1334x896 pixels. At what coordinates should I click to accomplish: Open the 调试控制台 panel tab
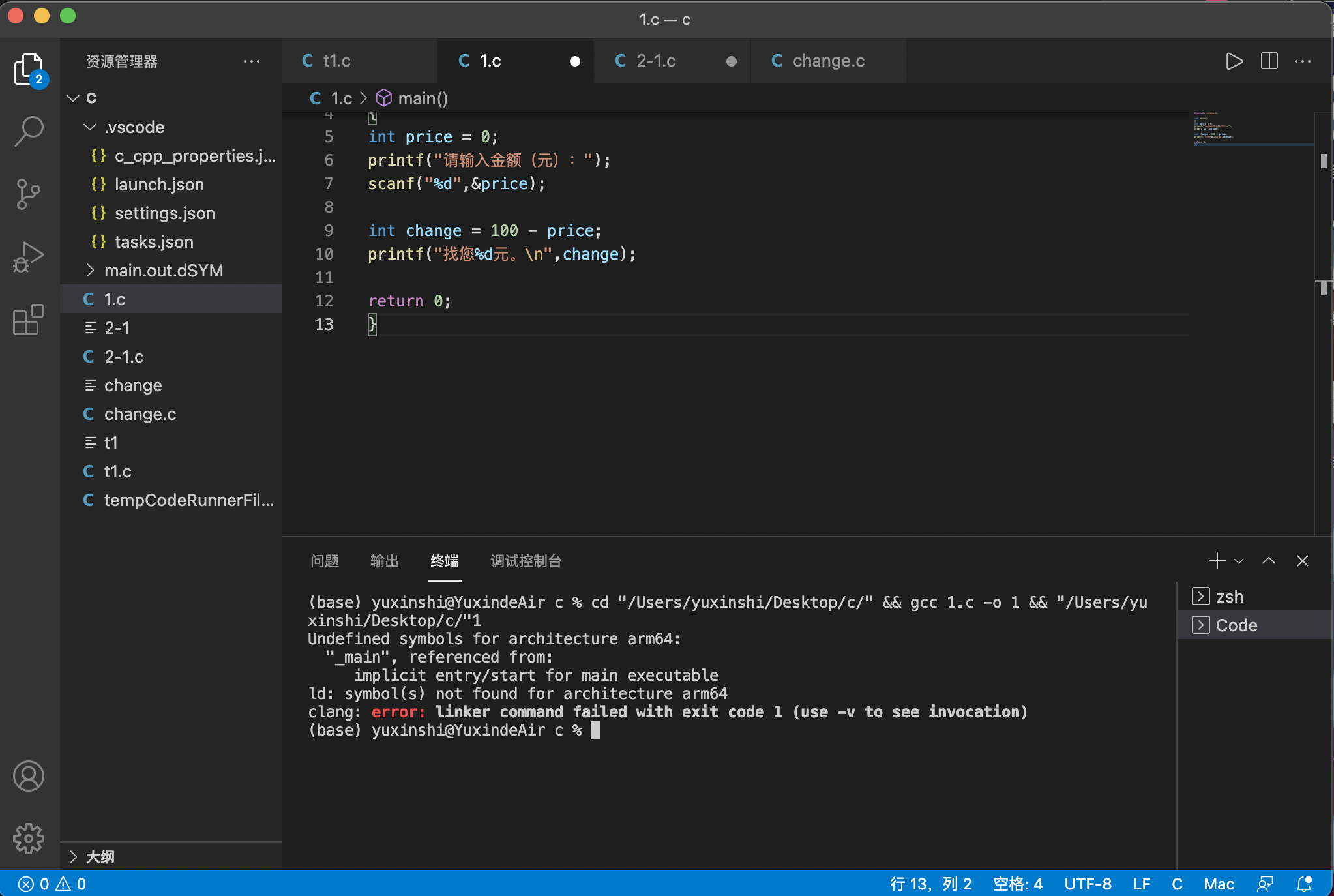526,561
